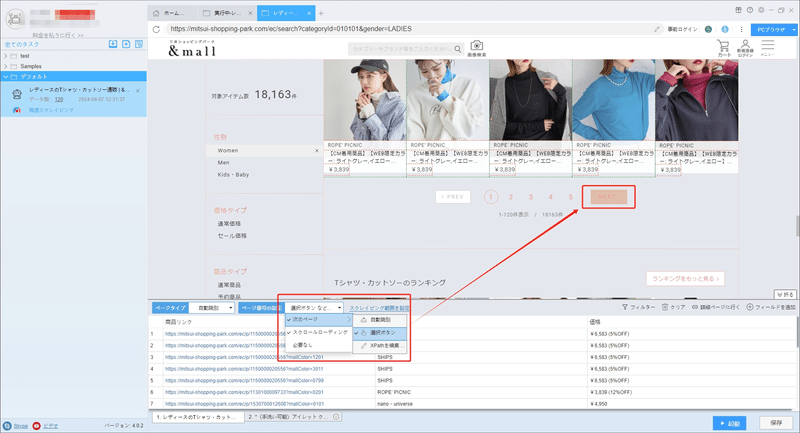Viewport: 800px width, 433px height.
Task: Open the gift icon in title bar
Action: coord(738,10)
